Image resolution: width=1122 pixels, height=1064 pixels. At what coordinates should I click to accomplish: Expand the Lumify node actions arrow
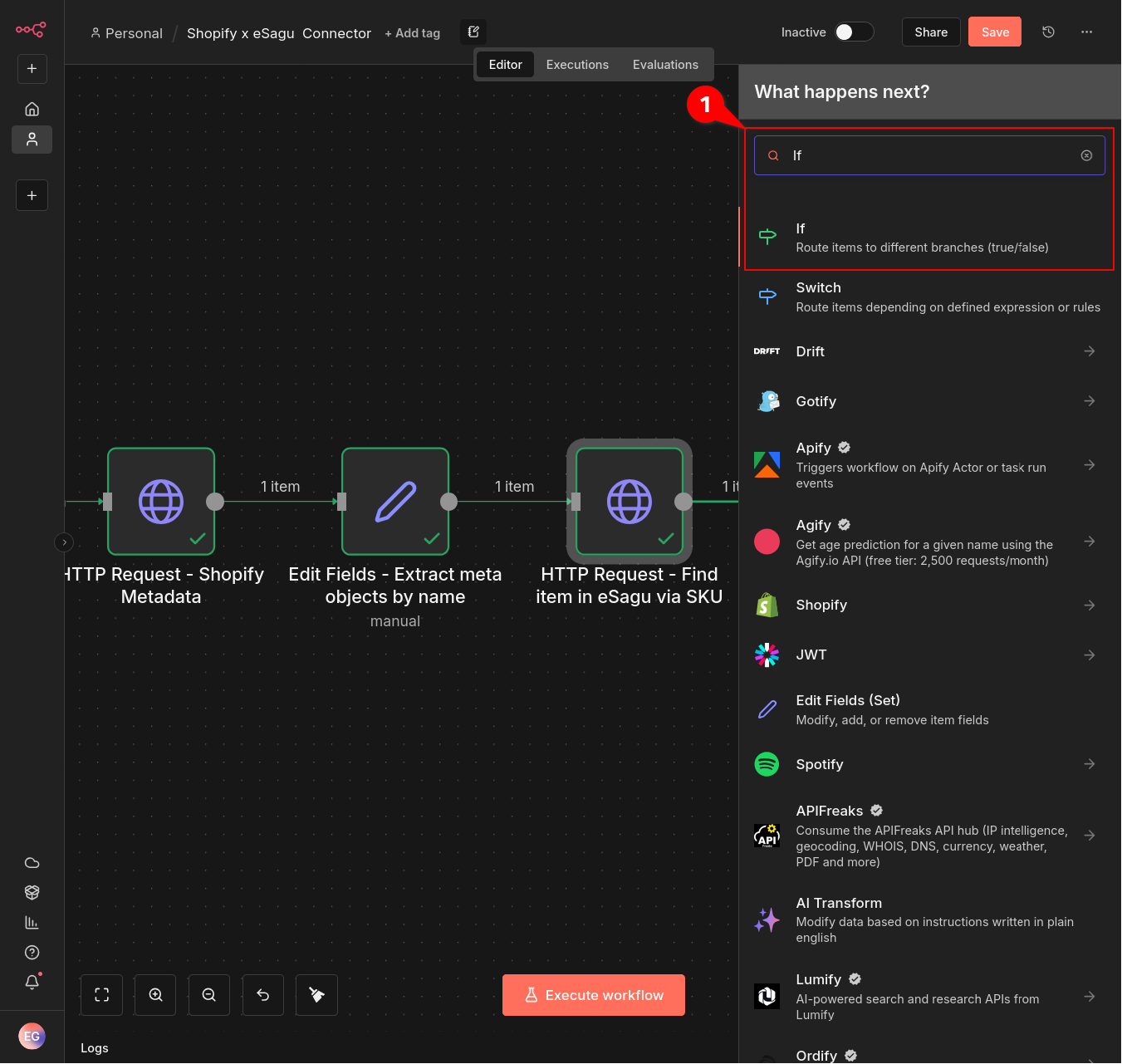[1090, 997]
